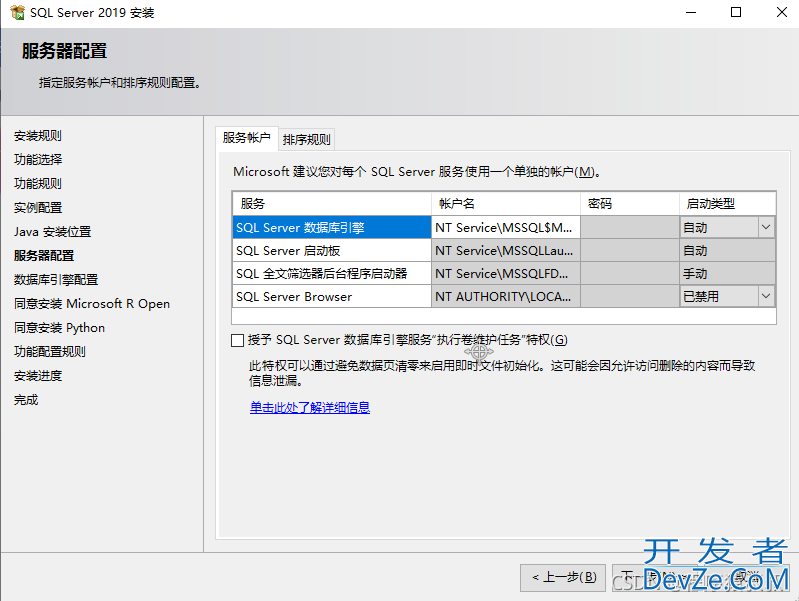Follow the 单击此处了解详细信息 link
The height and width of the screenshot is (601, 799).
tap(310, 407)
